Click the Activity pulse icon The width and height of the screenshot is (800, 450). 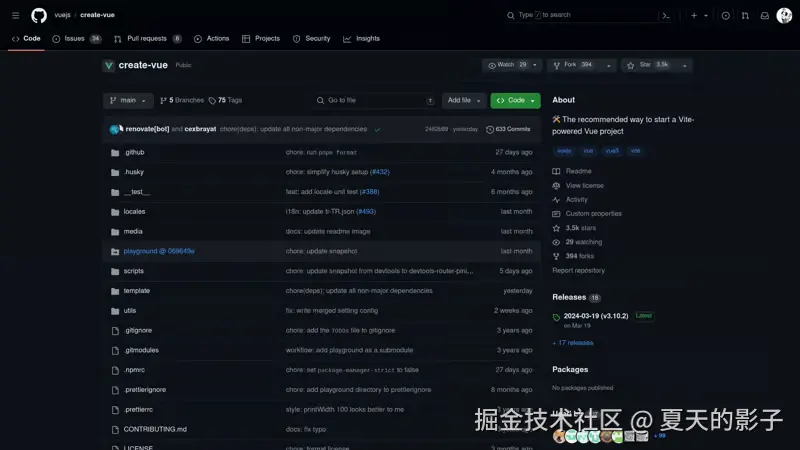coord(556,200)
